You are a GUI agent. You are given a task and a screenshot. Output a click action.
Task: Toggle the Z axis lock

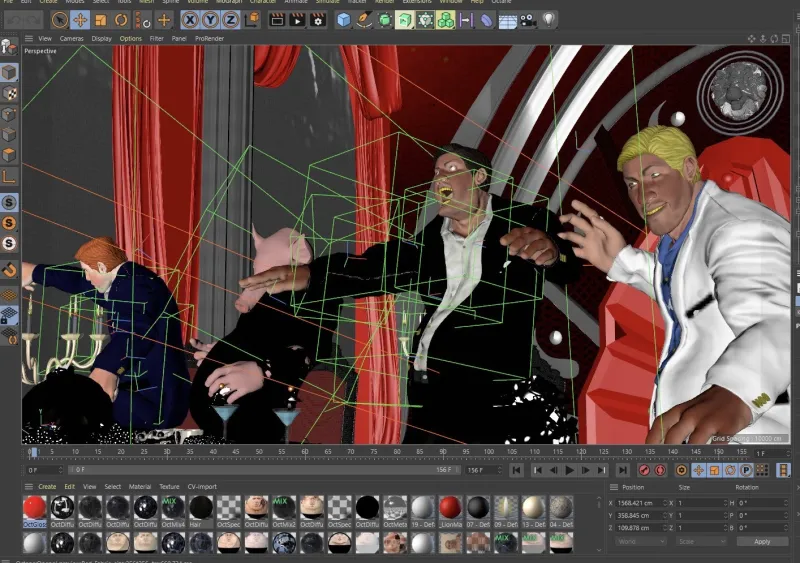[x=230, y=20]
